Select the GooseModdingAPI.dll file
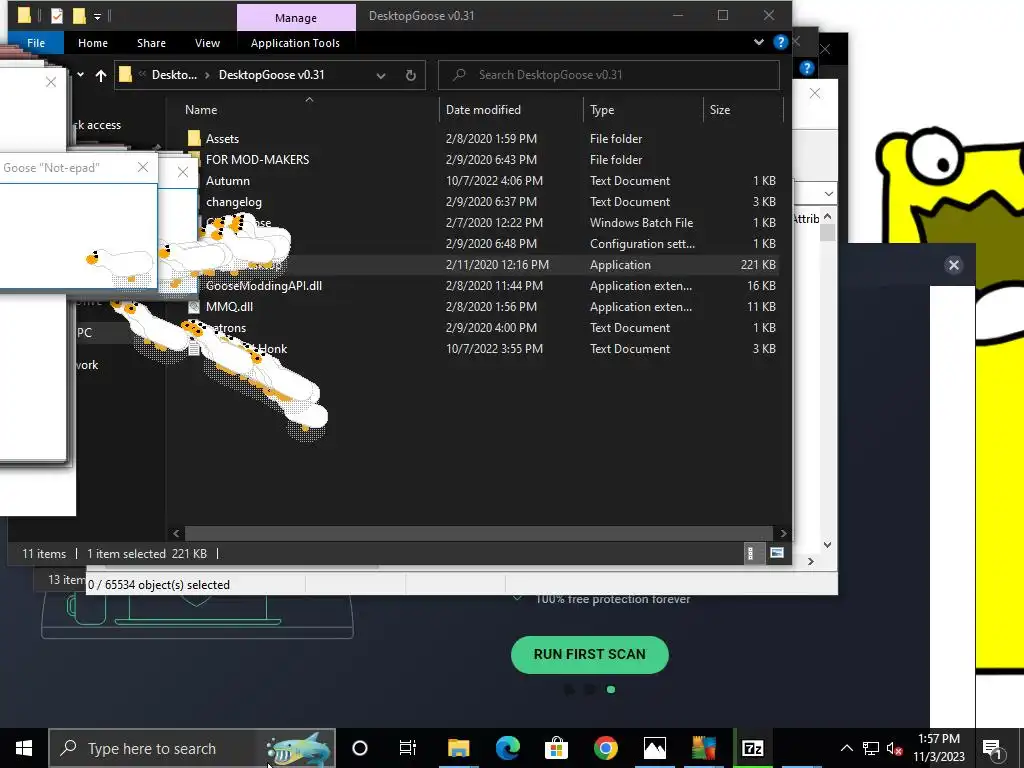1024x768 pixels. [x=263, y=285]
